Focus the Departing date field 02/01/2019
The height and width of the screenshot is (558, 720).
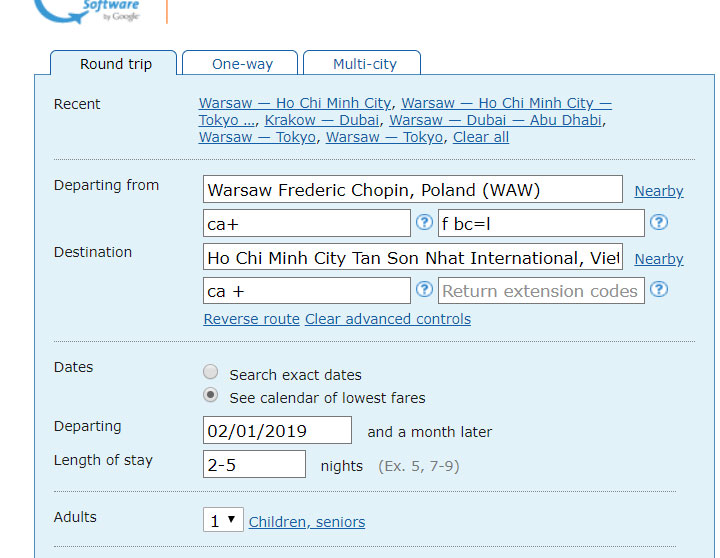pos(277,430)
